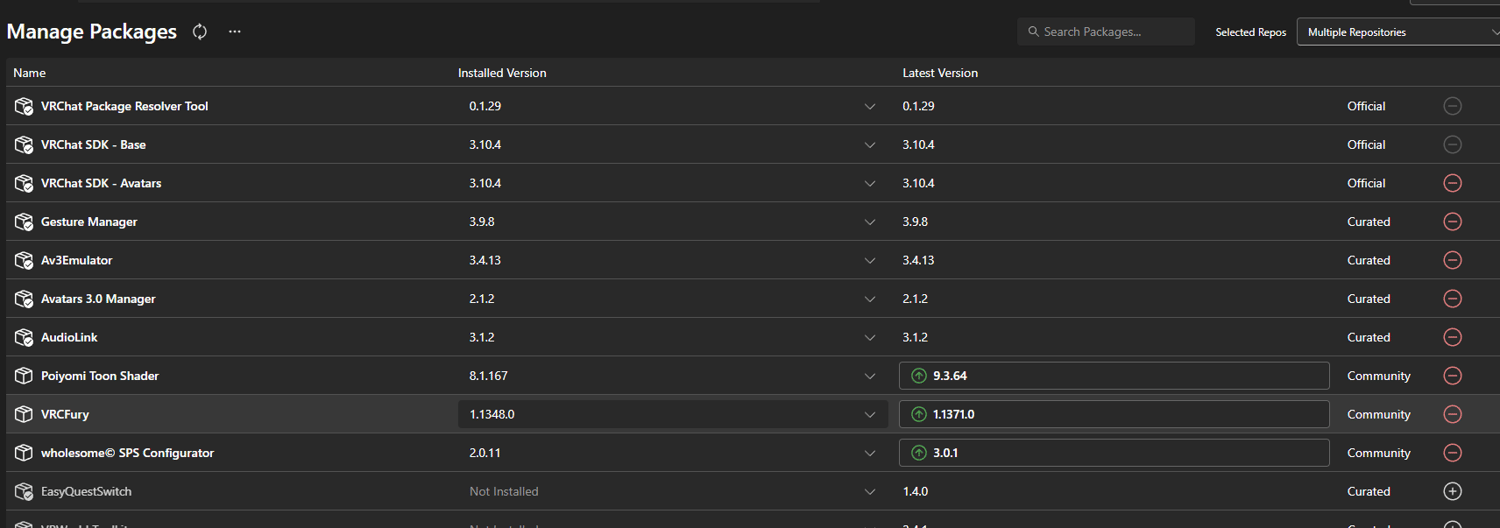
Task: Click the package icon for Poiyomi Toon Shader
Action: click(24, 376)
